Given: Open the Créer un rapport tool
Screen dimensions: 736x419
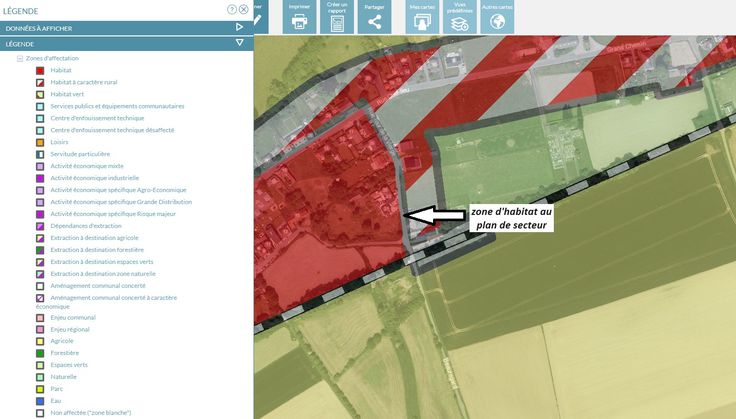Looking at the screenshot, I should 337,20.
